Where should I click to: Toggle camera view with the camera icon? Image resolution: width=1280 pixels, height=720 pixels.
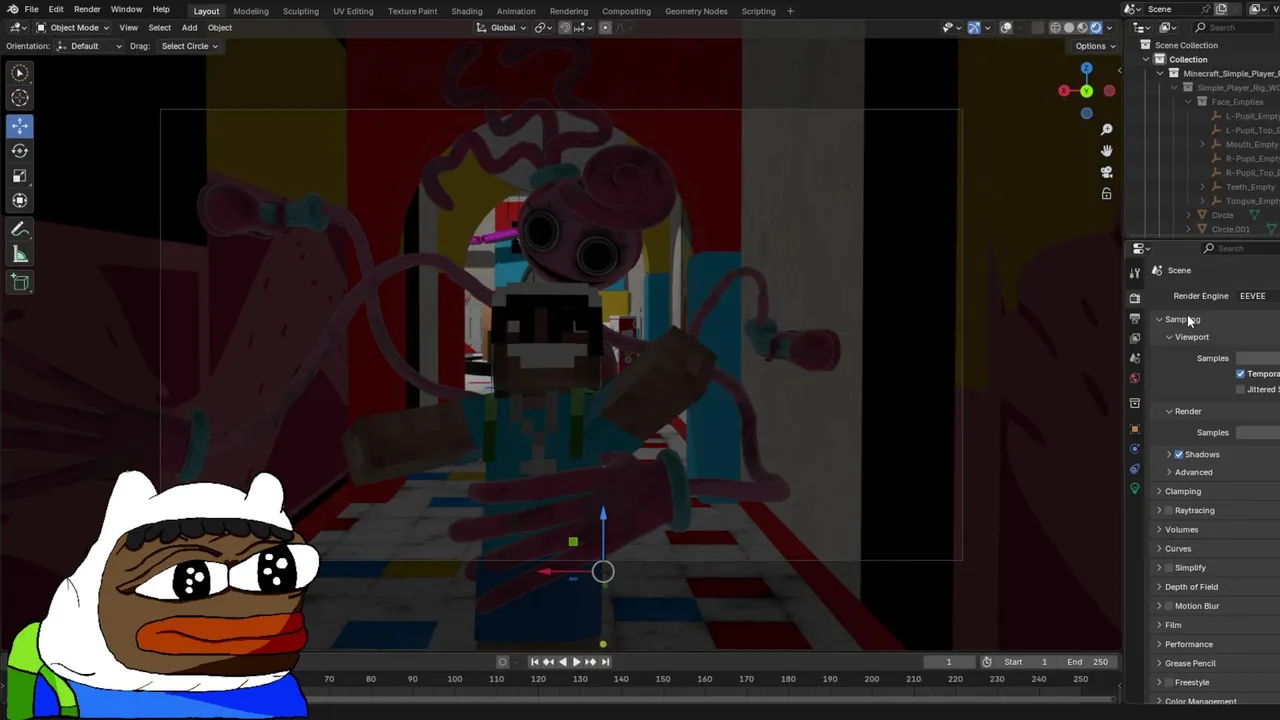click(x=1106, y=172)
